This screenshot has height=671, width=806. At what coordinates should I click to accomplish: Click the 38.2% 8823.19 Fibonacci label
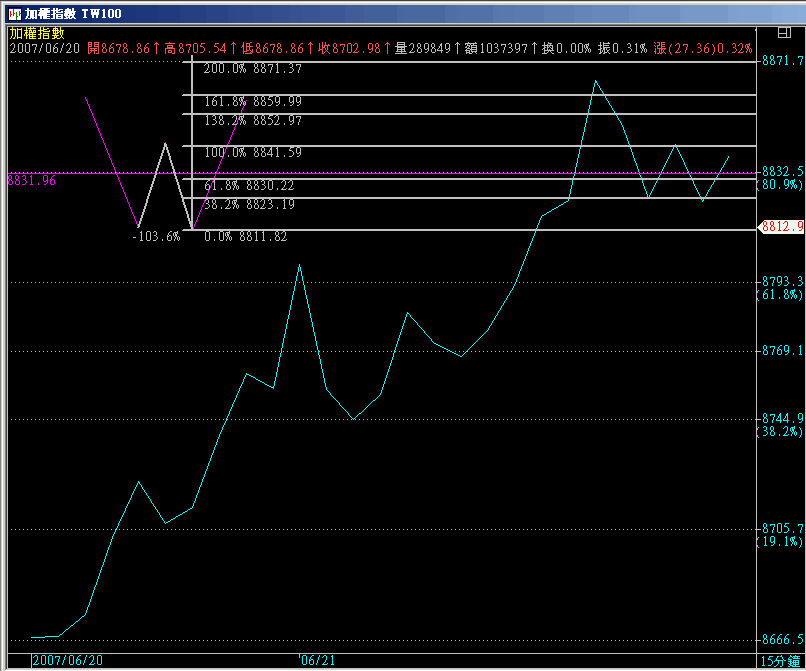click(x=249, y=205)
